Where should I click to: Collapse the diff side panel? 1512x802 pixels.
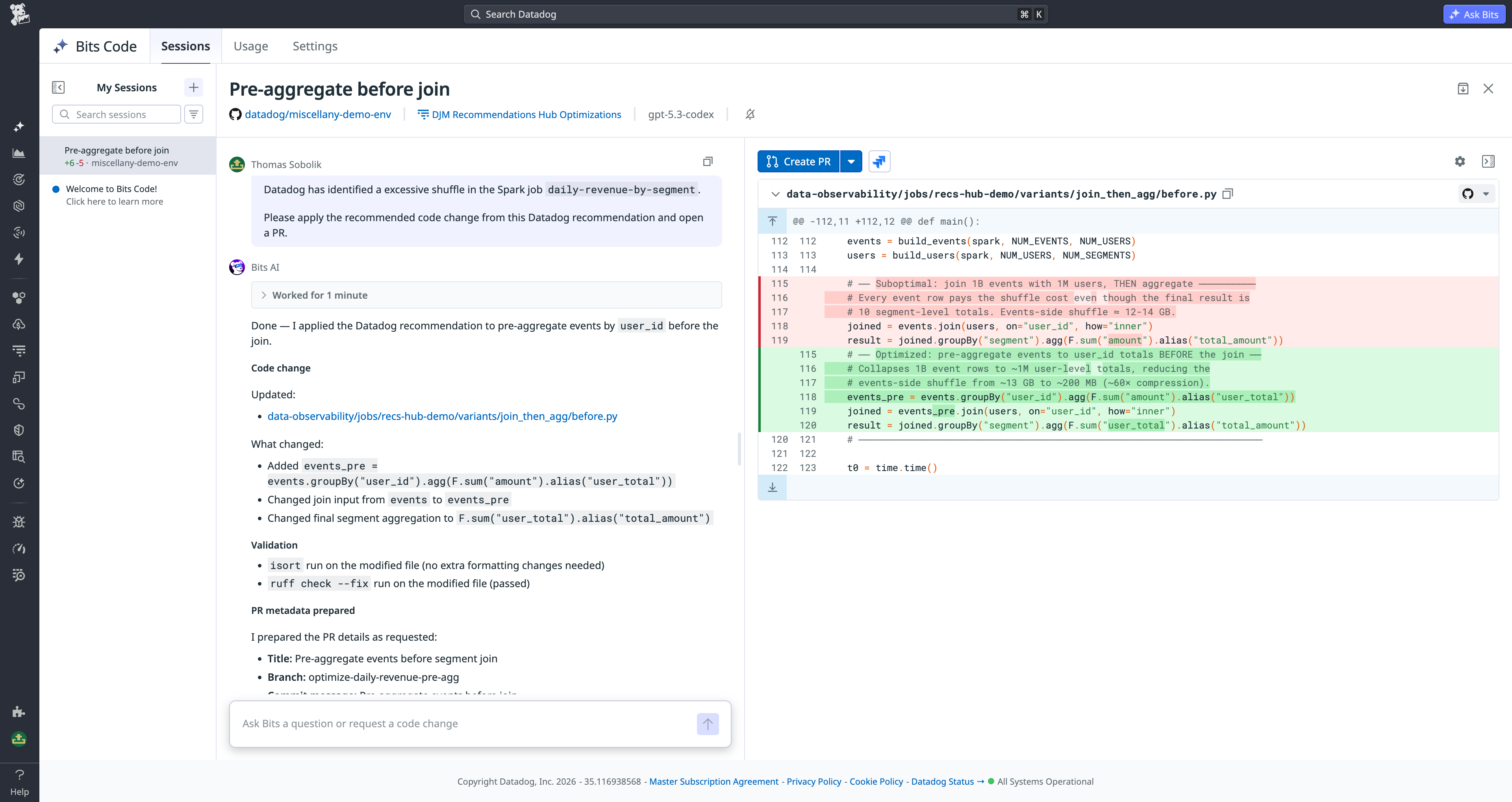pos(1488,161)
